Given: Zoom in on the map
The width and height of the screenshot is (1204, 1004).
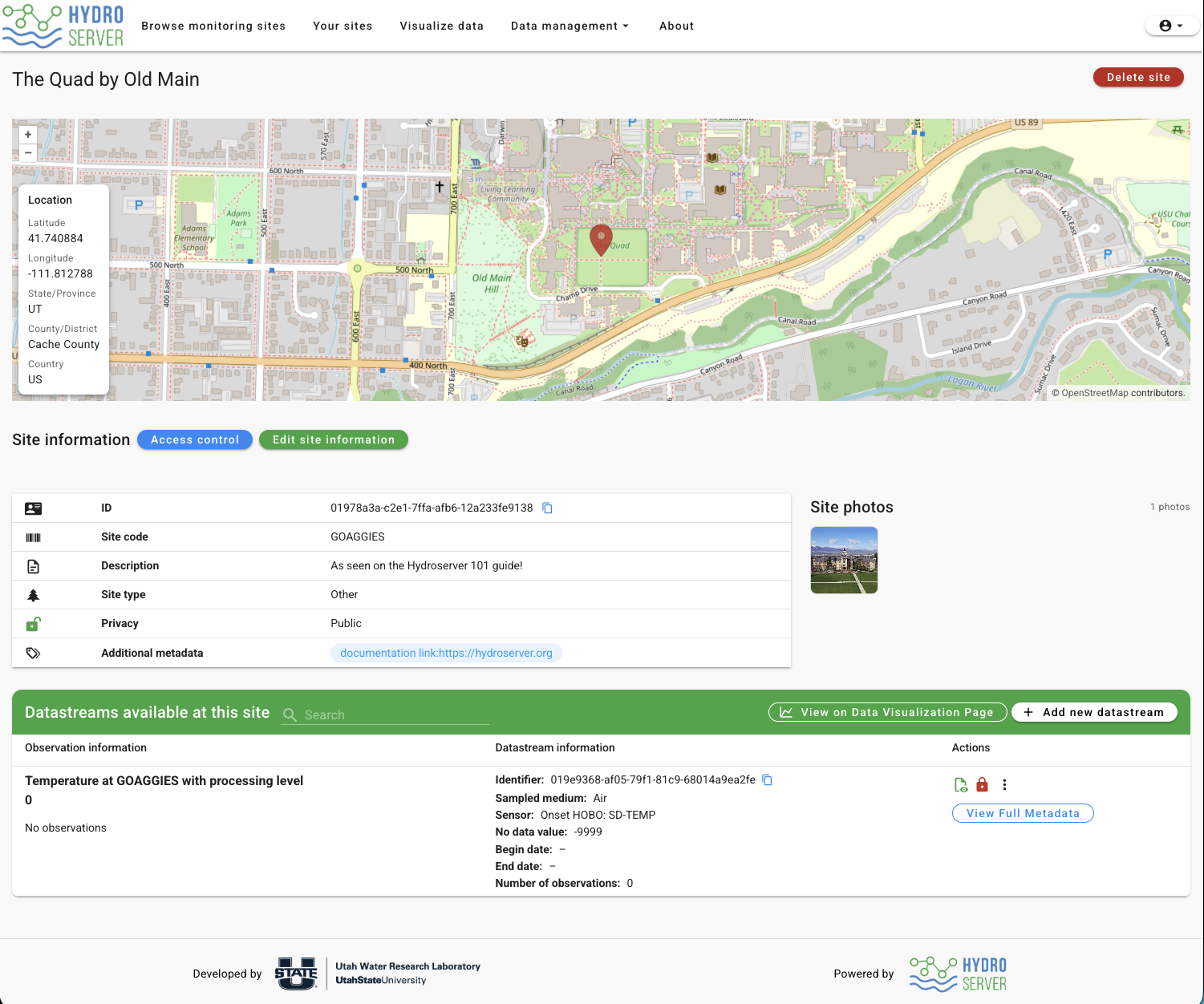Looking at the screenshot, I should pyautogui.click(x=28, y=135).
